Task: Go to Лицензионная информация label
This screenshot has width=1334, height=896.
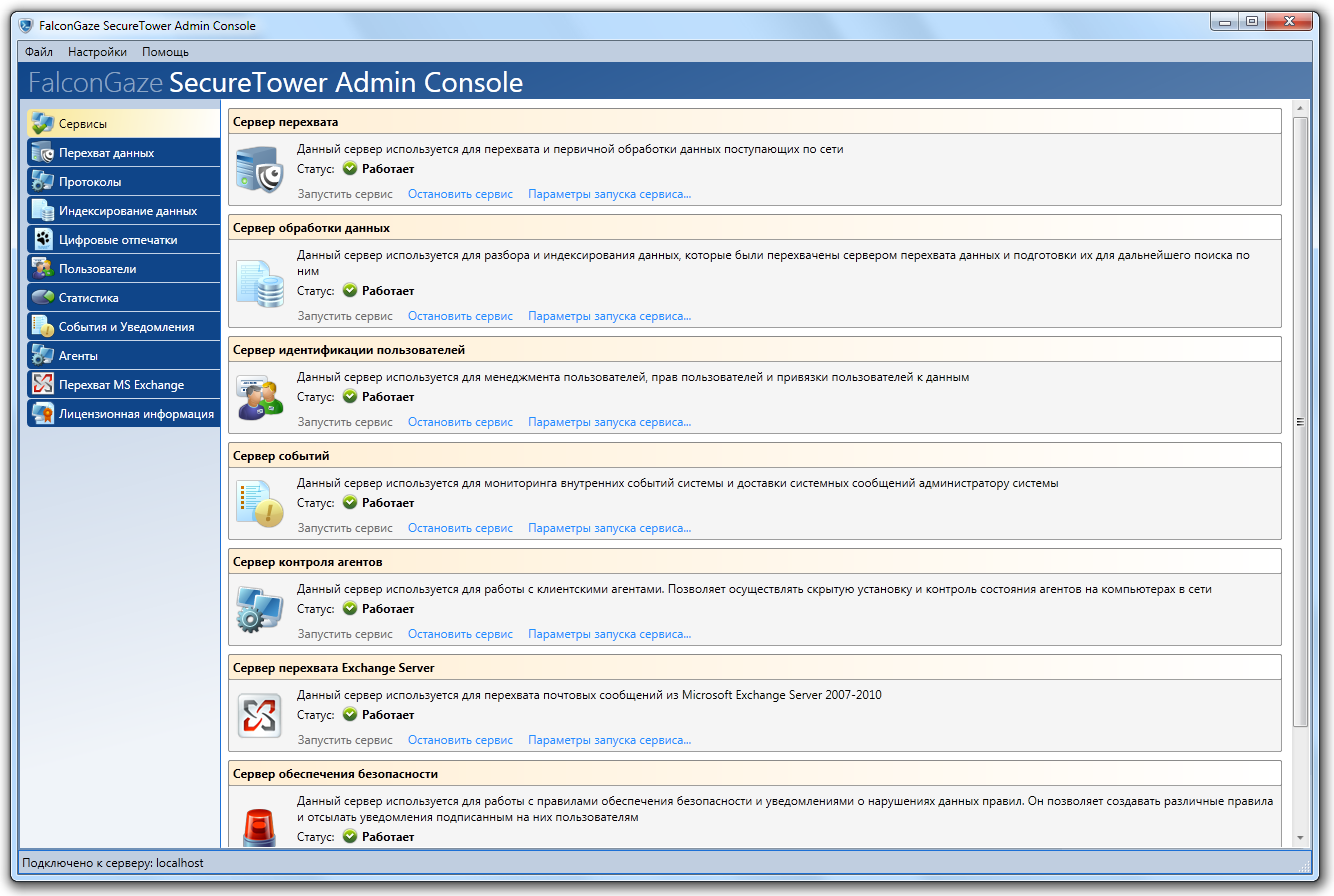Action: [x=136, y=414]
